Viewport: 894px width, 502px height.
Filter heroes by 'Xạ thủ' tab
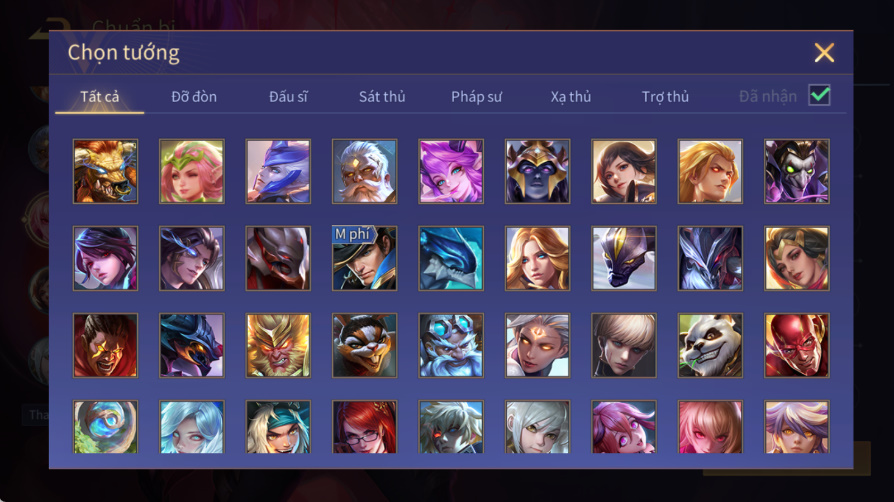click(571, 96)
